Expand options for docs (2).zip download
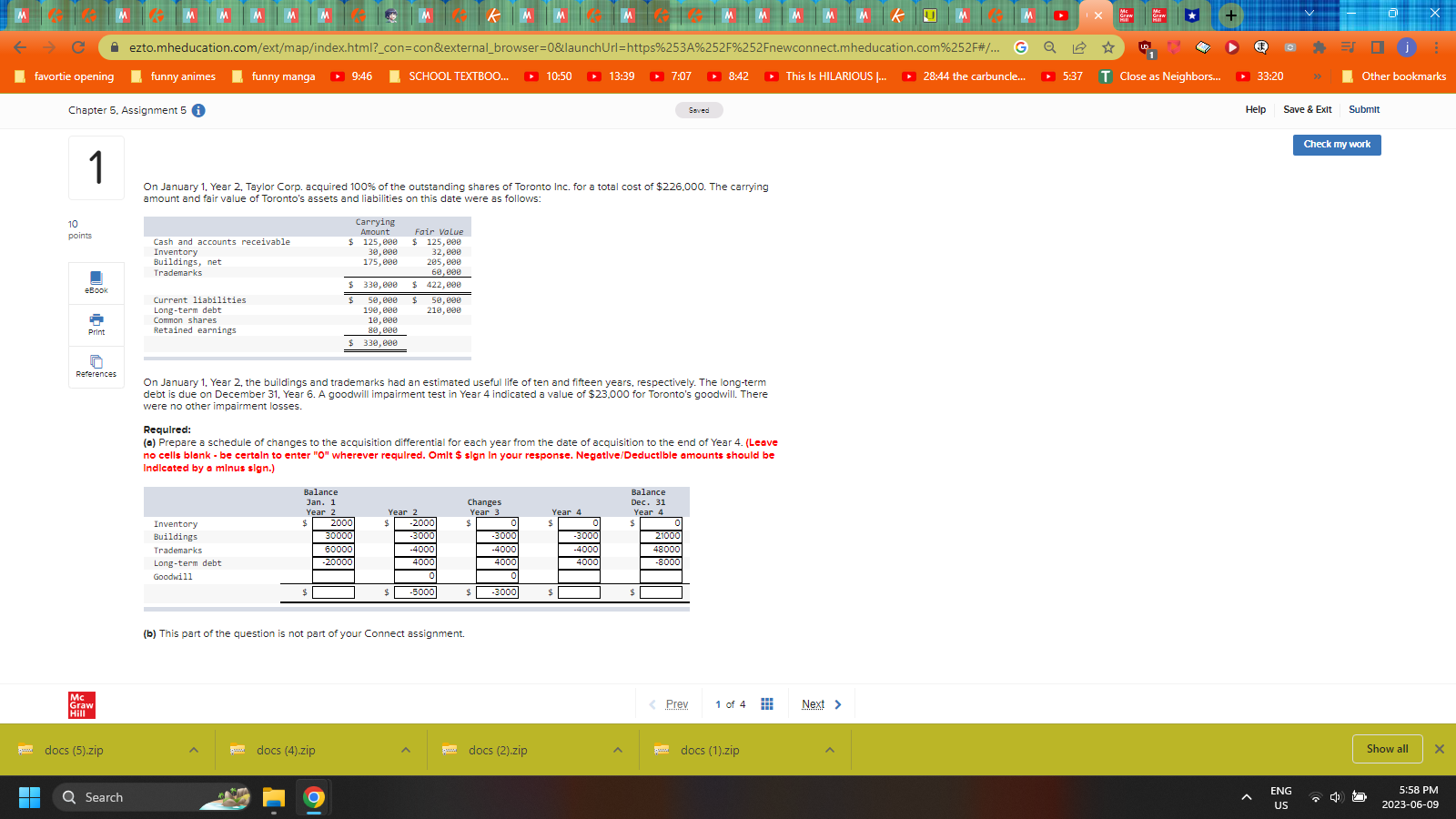 (x=618, y=750)
